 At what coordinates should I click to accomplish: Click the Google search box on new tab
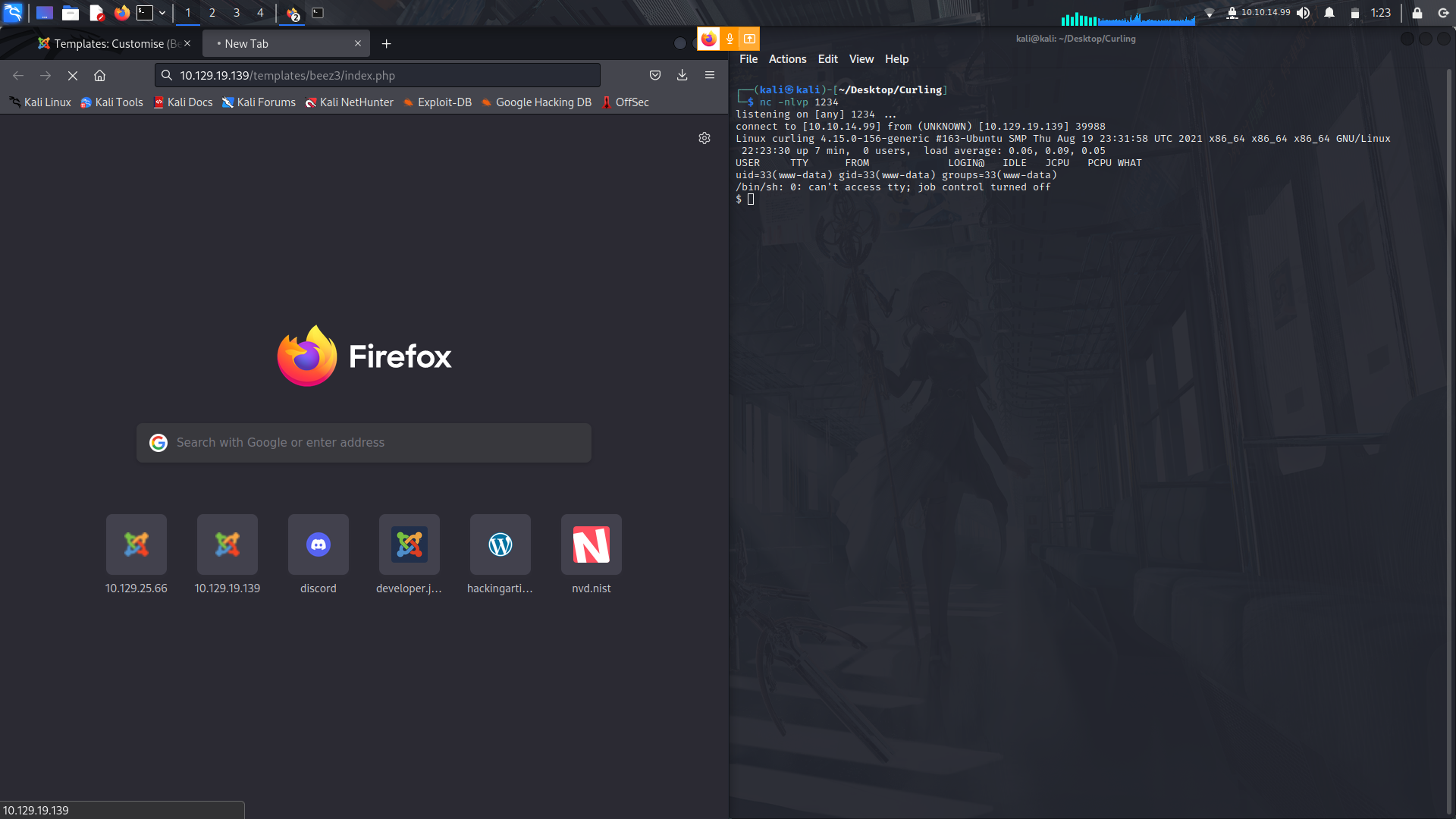(364, 443)
